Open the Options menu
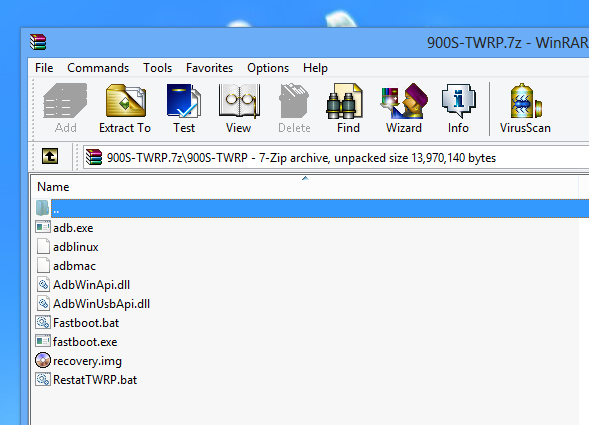 268,68
